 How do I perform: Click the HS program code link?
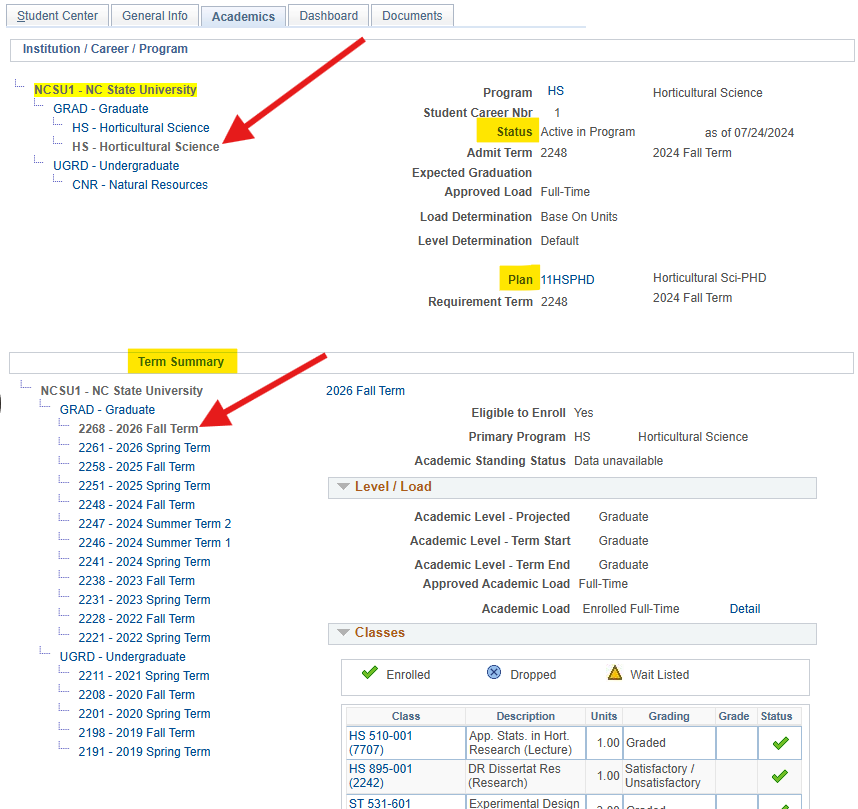click(x=555, y=91)
